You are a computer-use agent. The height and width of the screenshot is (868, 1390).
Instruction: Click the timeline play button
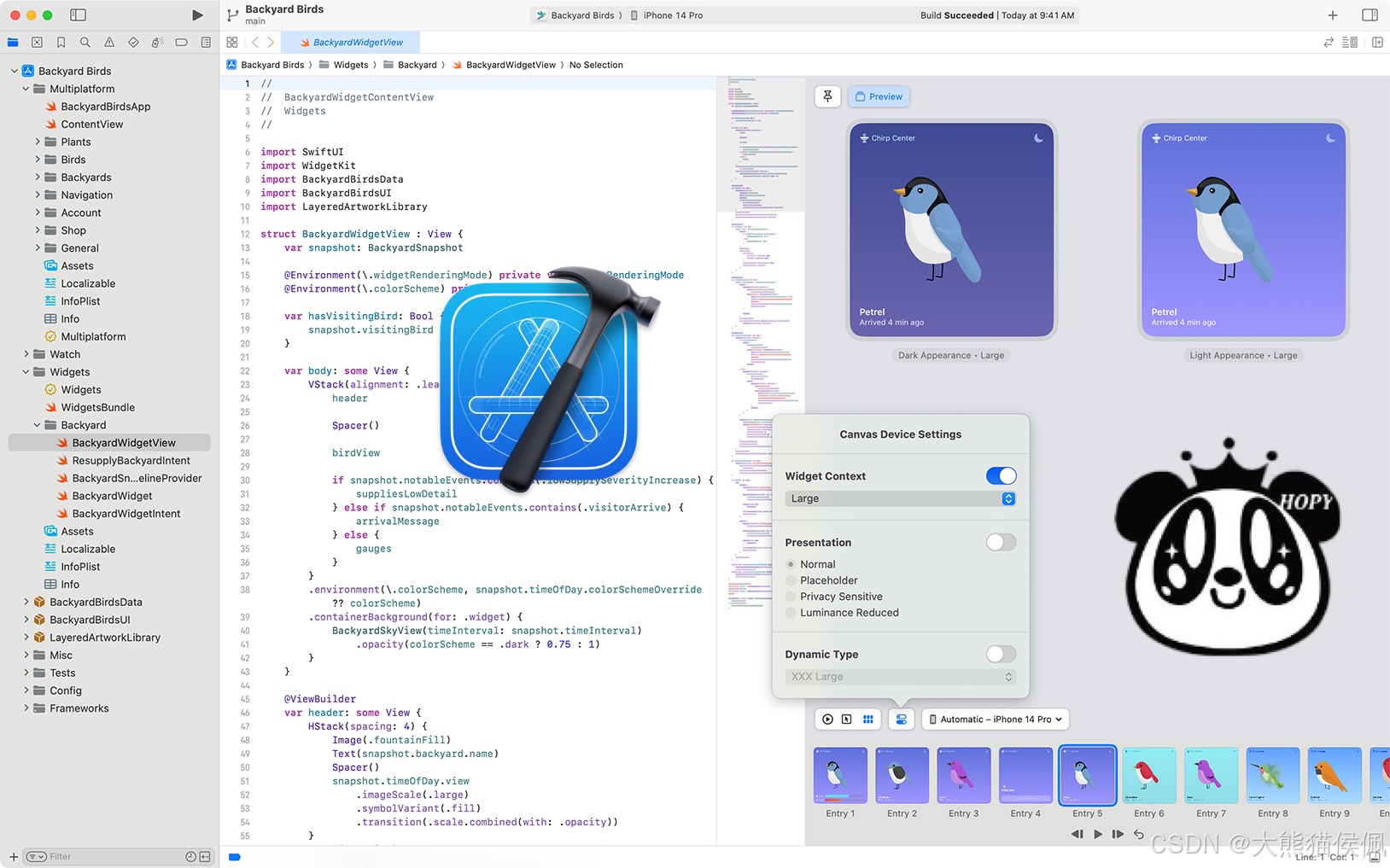pos(1098,834)
